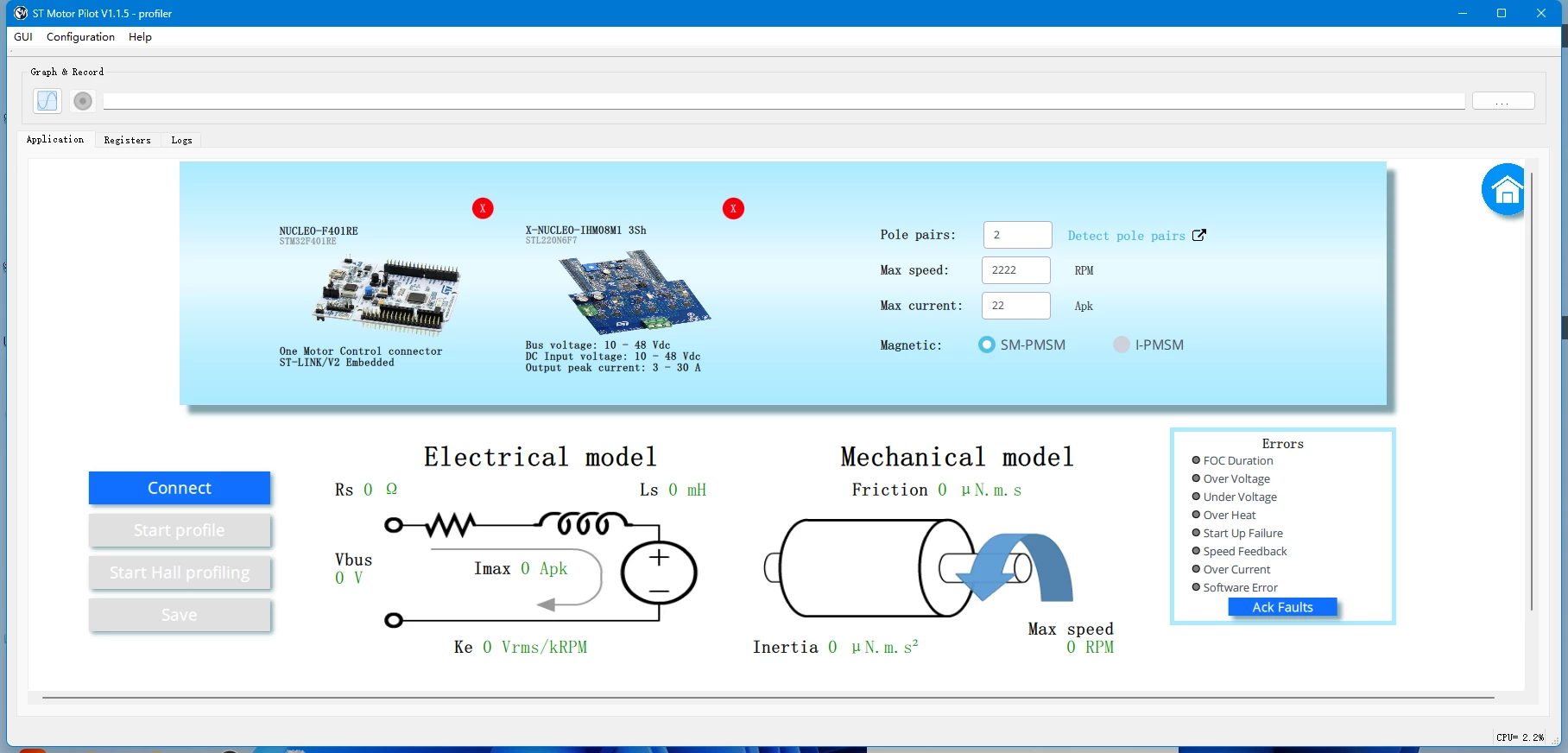The image size is (1568, 753).
Task: Open the GUI menu
Action: tap(23, 37)
